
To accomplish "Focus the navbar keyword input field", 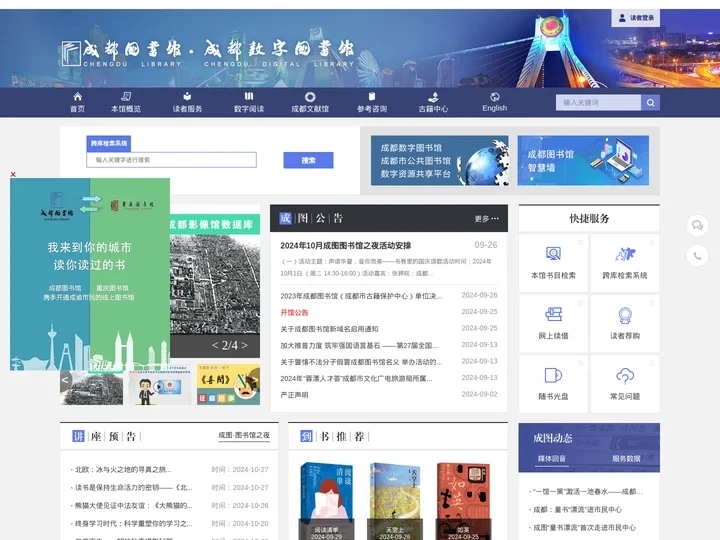I will pos(598,102).
